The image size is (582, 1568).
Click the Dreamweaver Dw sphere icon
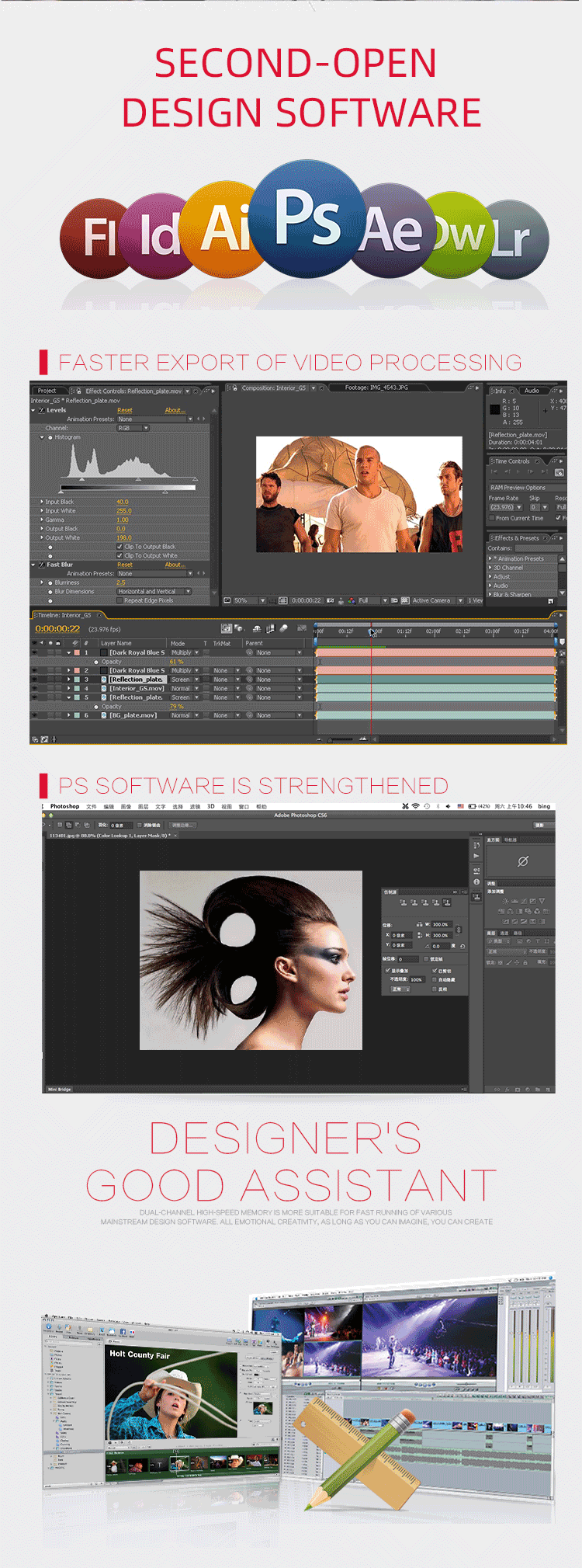pos(459,235)
